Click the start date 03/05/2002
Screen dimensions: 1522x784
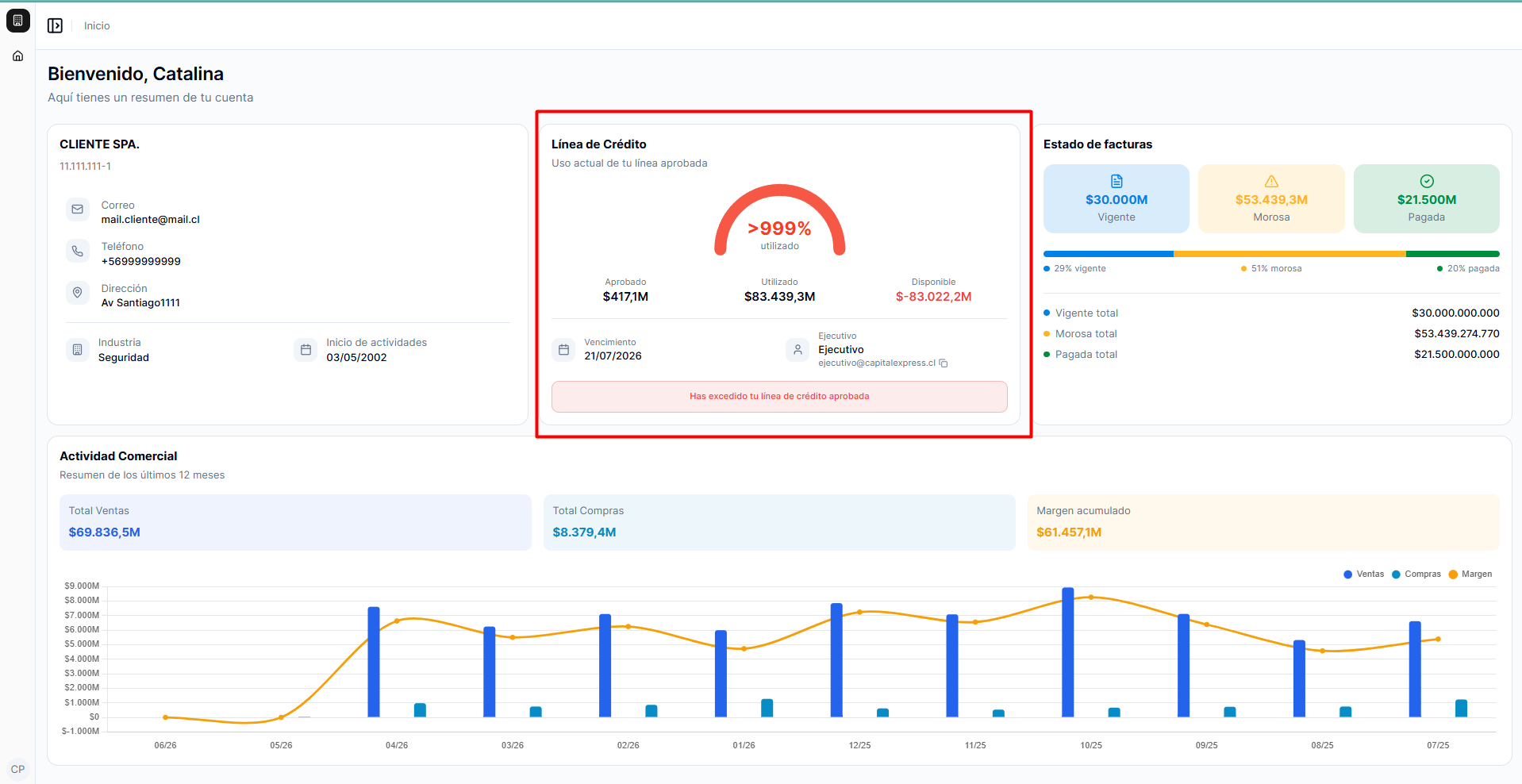tap(356, 358)
